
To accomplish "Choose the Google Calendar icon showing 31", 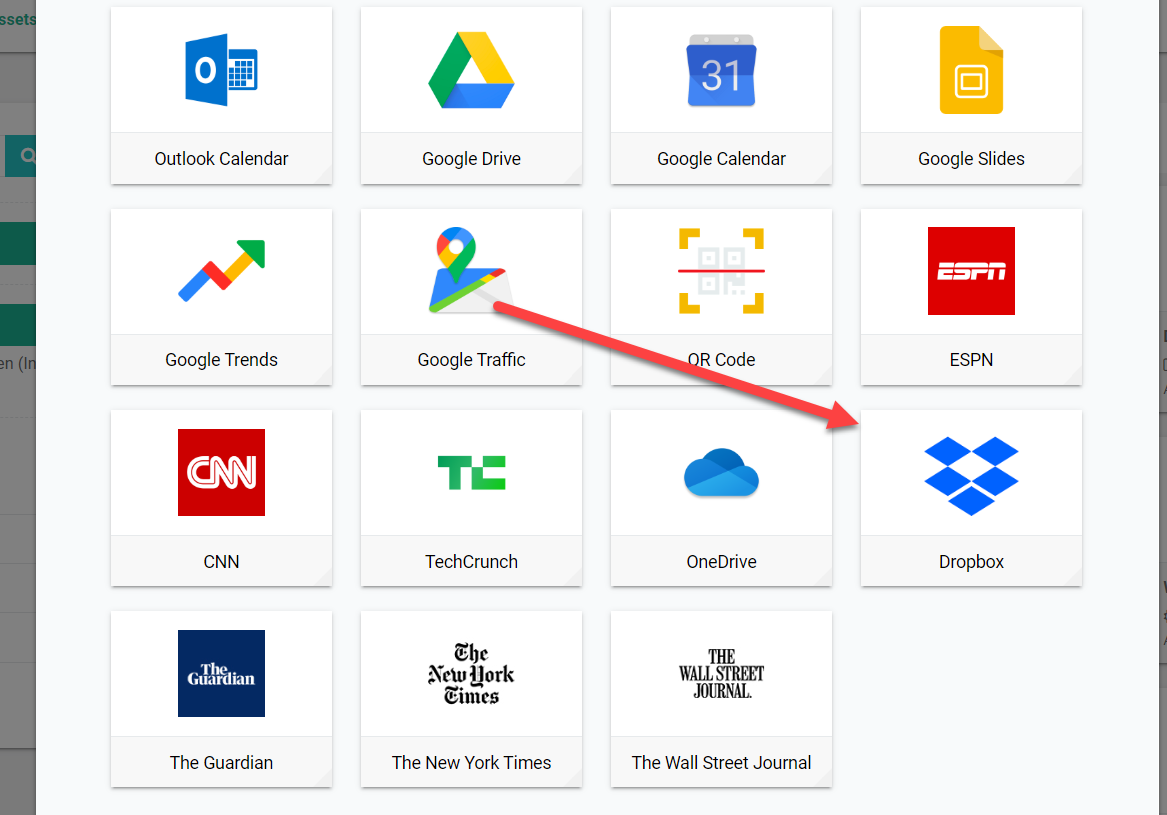I will (721, 70).
